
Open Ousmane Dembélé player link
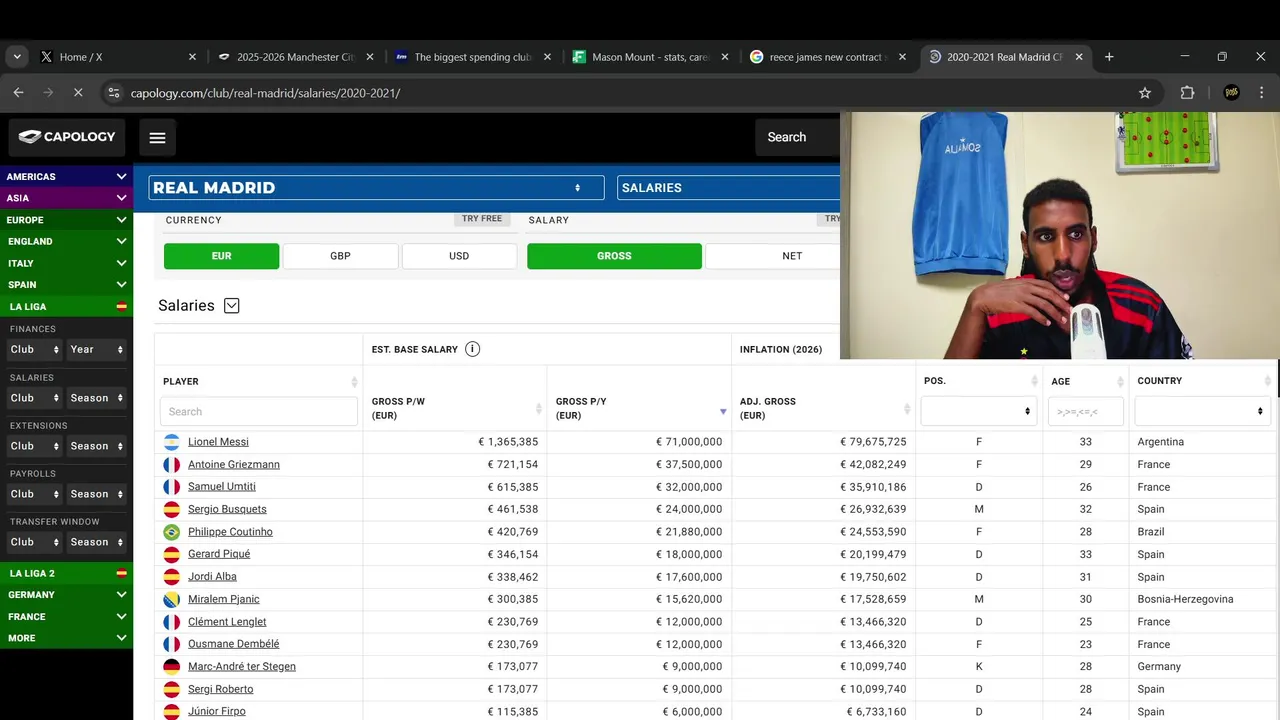coord(233,644)
